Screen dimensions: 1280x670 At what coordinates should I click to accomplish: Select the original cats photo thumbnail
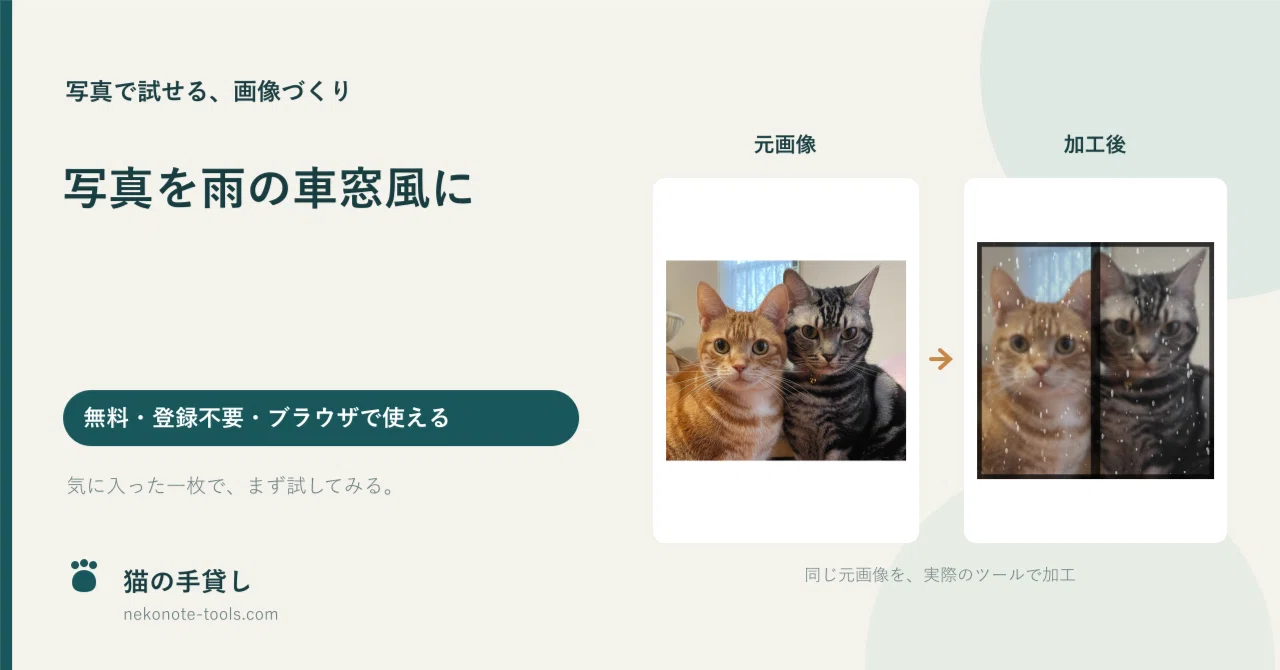pos(786,360)
